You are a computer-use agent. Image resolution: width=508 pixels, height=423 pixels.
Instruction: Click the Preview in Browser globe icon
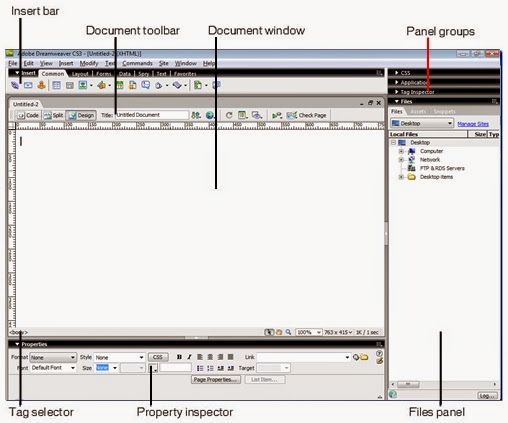click(x=210, y=115)
